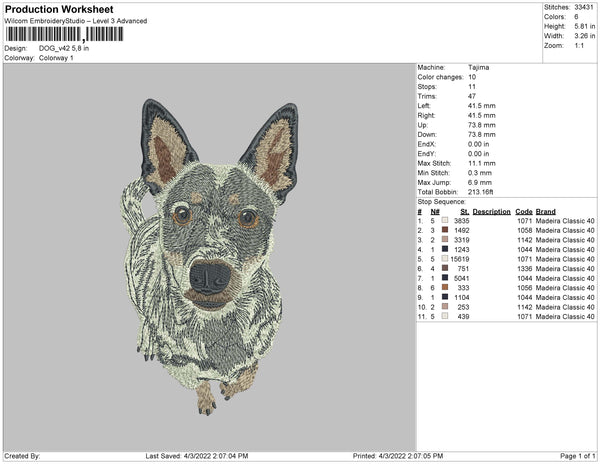
Task: Click the 'Stop Sequence:' heading
Action: pos(441,202)
